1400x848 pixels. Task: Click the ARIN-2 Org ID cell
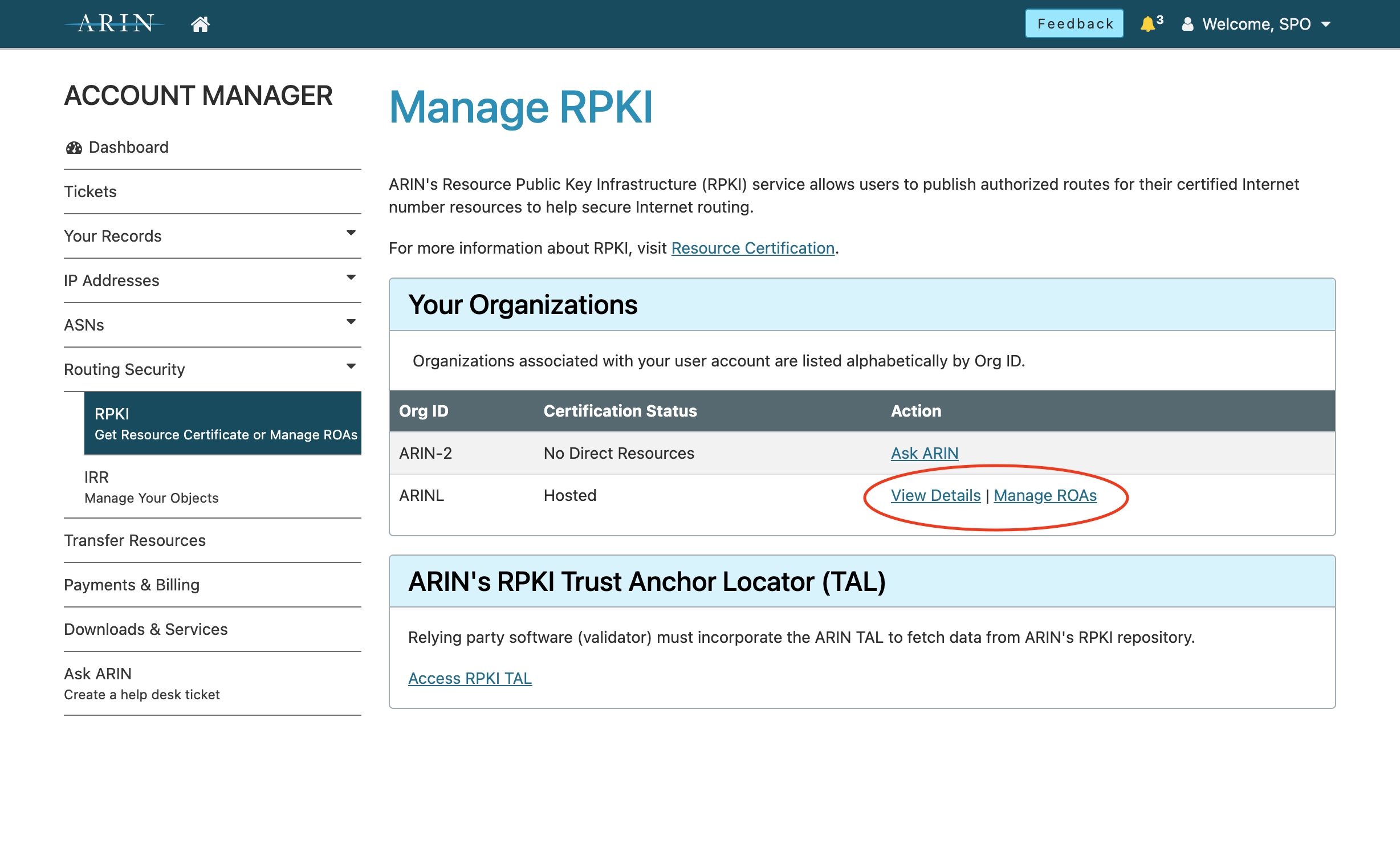425,453
